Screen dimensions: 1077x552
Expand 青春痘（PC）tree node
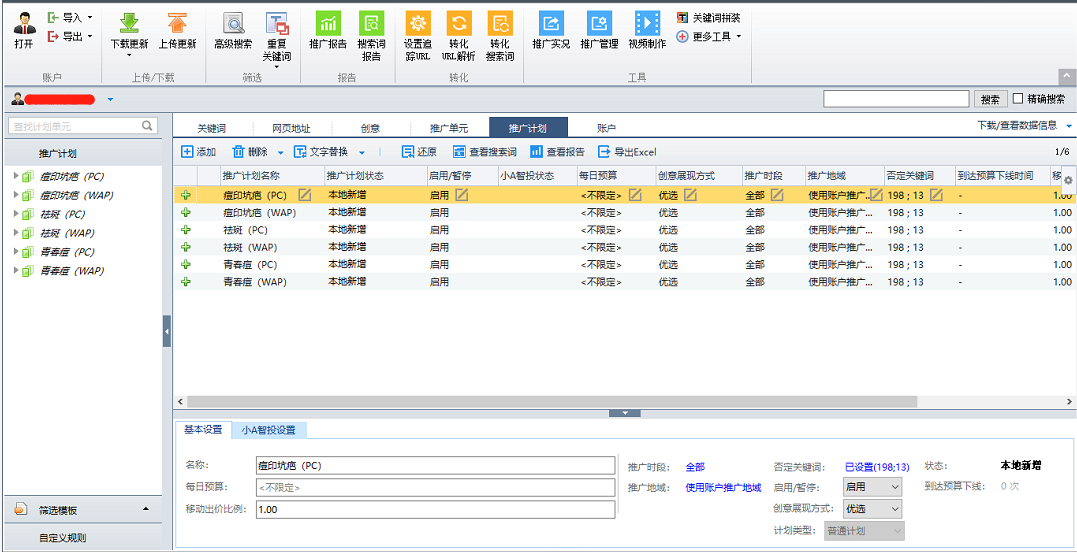16,251
